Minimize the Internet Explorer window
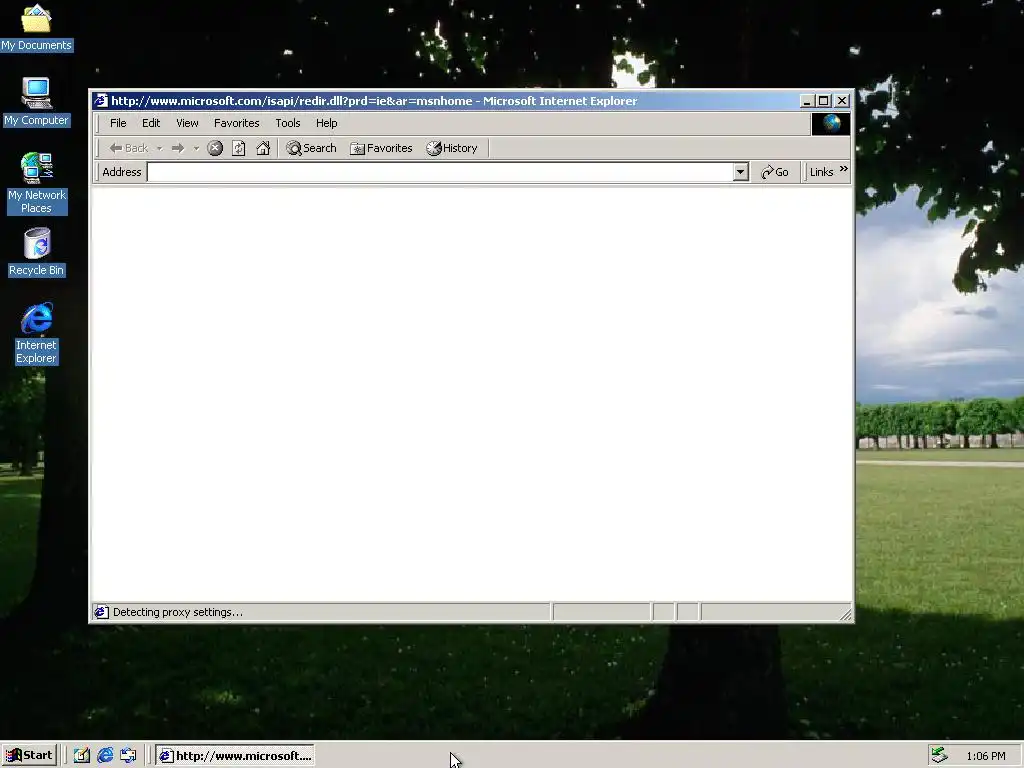1024x768 pixels. (x=807, y=101)
